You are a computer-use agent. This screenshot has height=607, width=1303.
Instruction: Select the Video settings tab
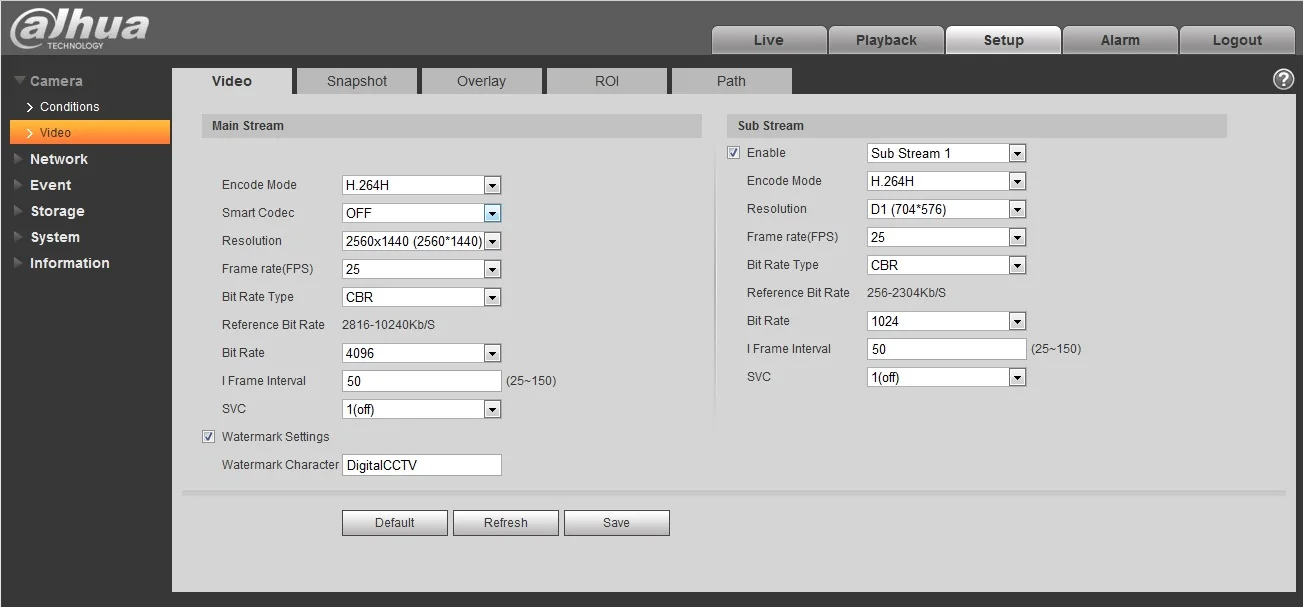[232, 81]
